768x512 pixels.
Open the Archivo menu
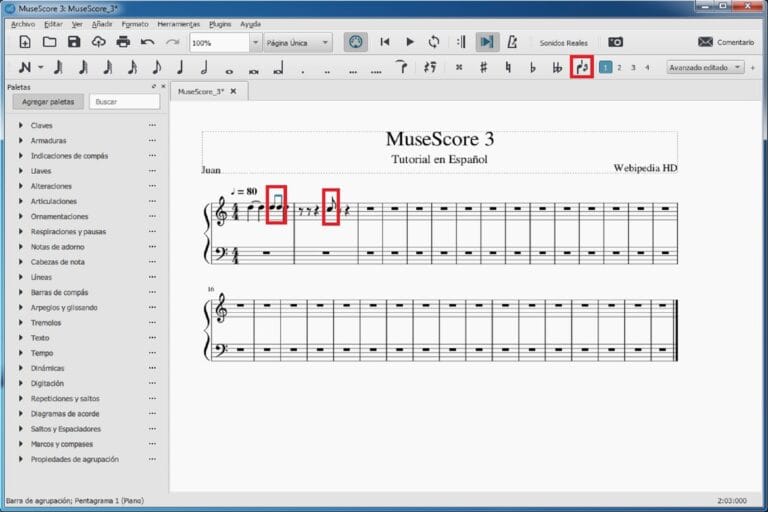[x=23, y=24]
